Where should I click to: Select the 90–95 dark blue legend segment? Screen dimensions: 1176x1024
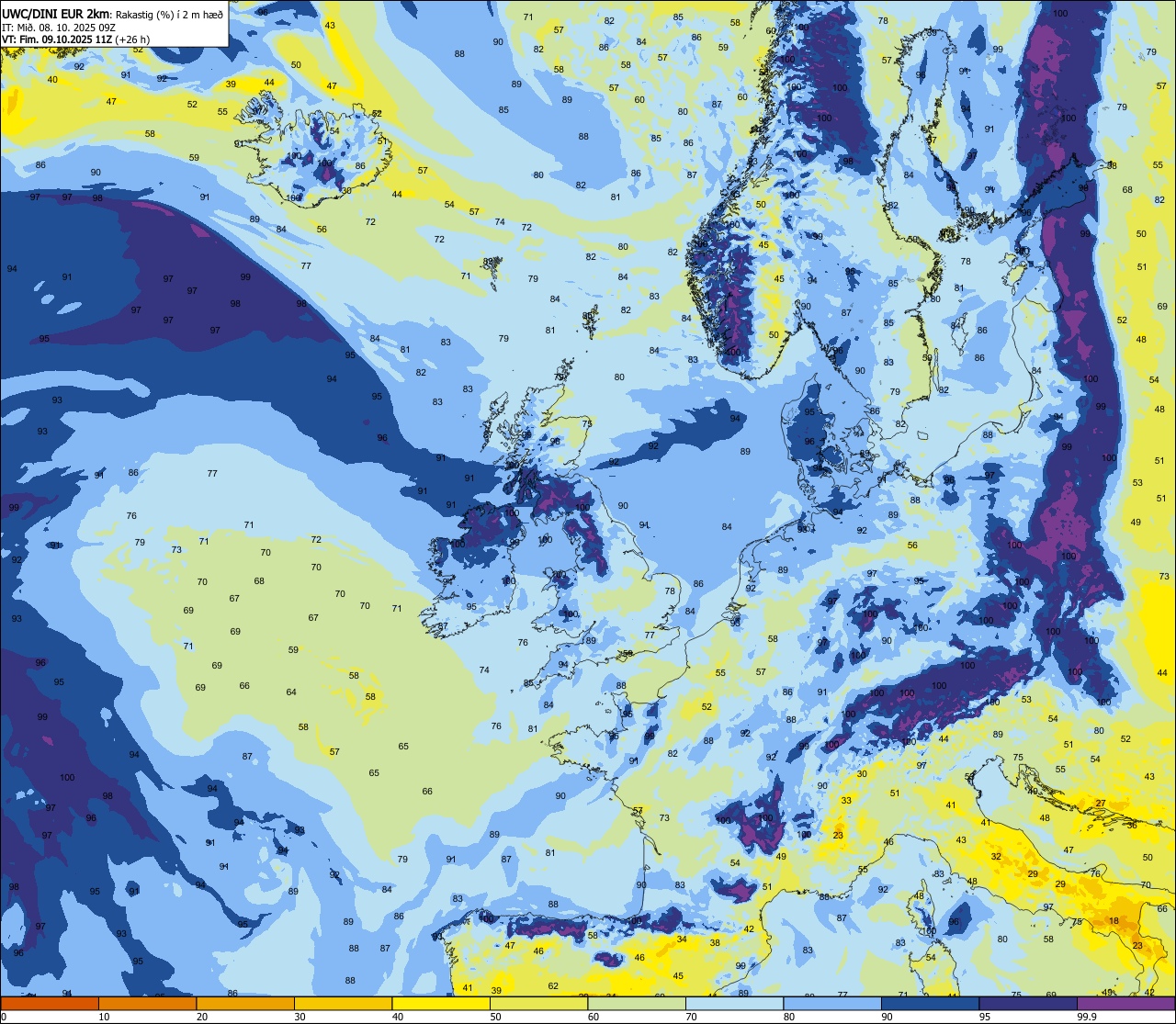pyautogui.click(x=930, y=1004)
